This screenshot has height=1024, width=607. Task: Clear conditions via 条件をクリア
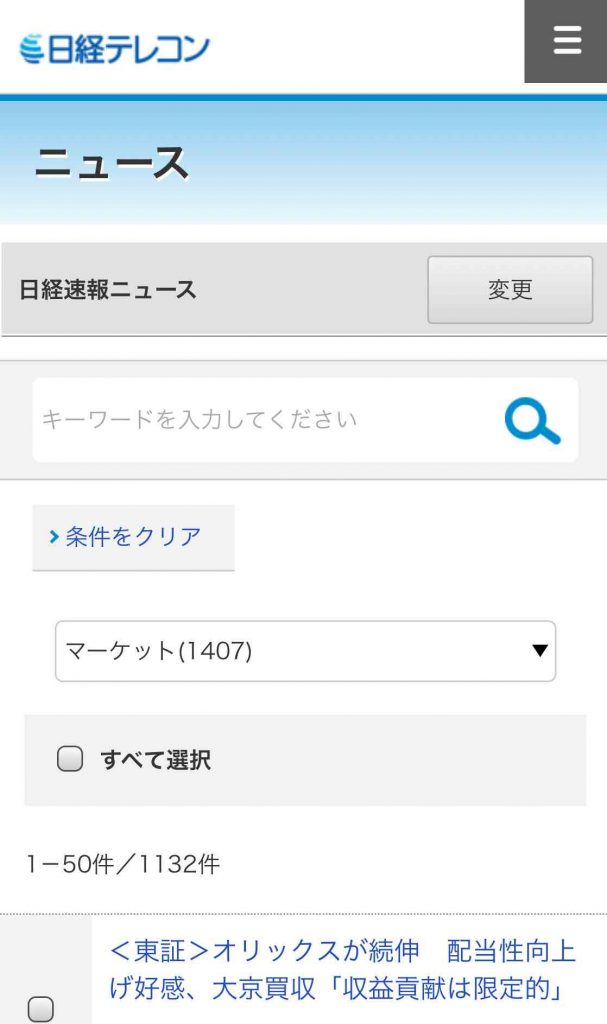[x=133, y=537]
